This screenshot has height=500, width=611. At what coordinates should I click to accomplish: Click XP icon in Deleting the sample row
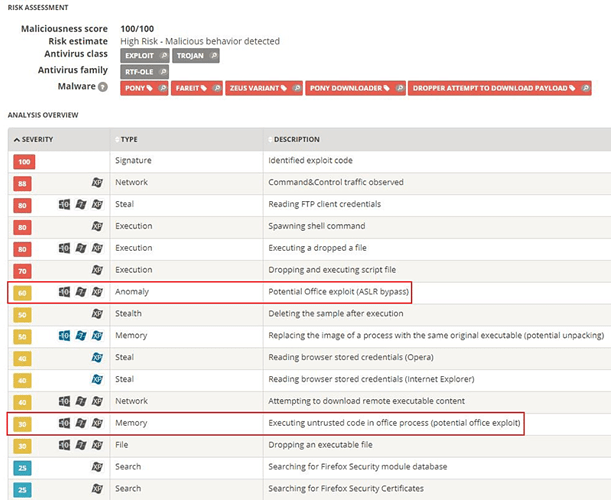tap(97, 313)
